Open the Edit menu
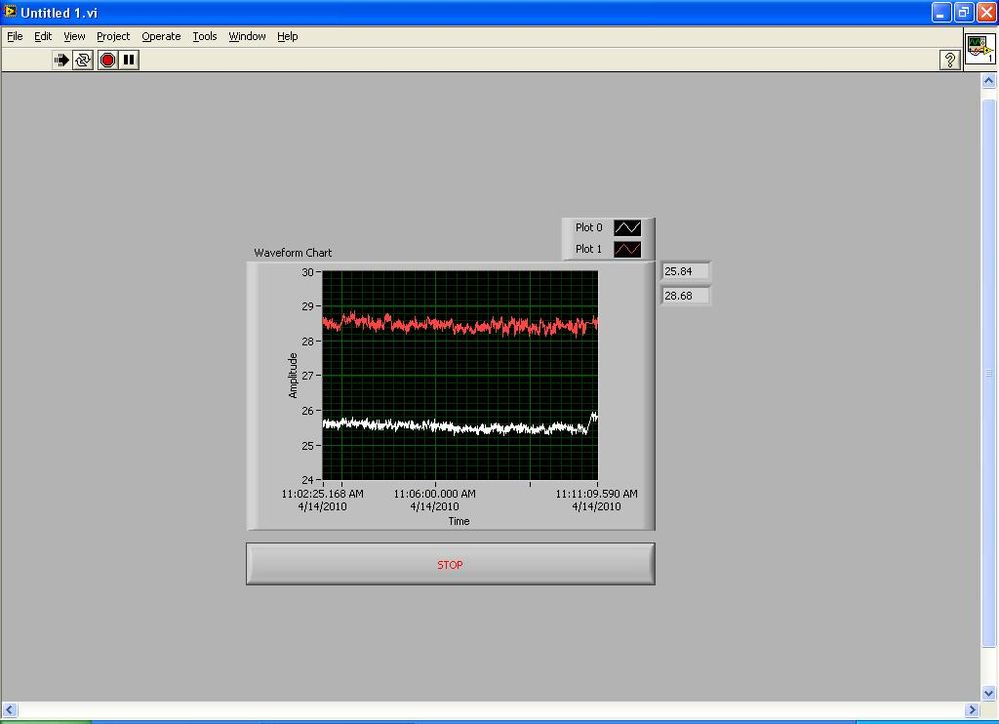999x724 pixels. 43,36
